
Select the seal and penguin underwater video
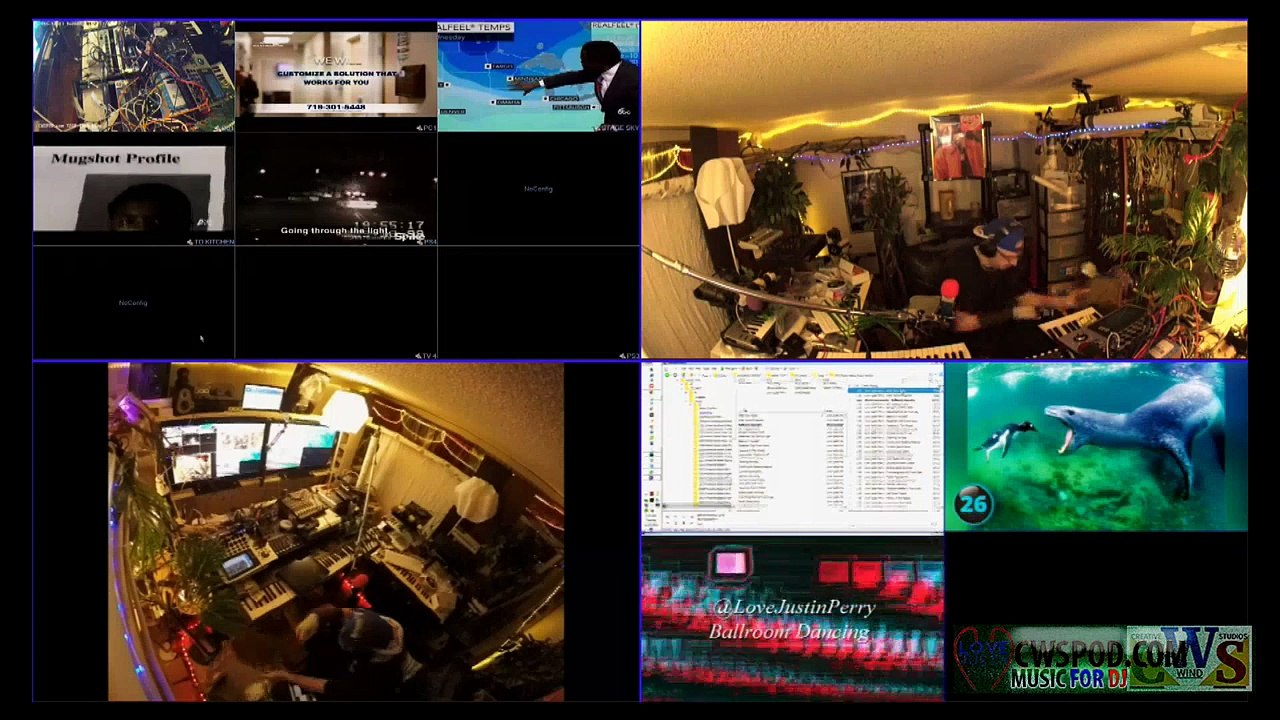tap(1096, 447)
